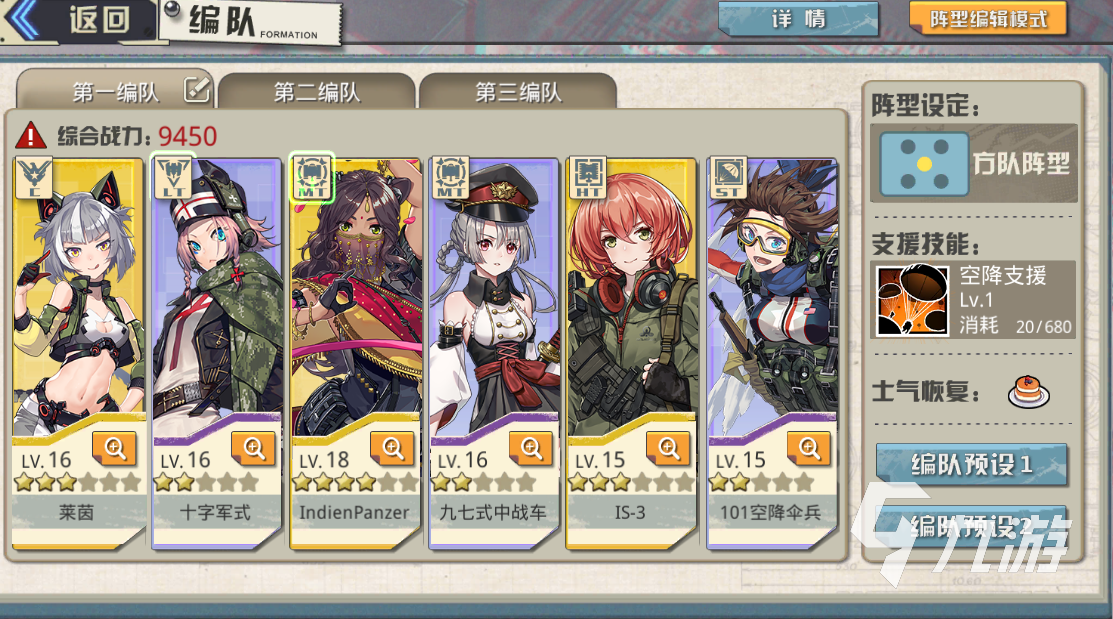Viewport: 1113px width, 619px height.
Task: Click the edit pencil icon on 第一编队 tab
Action: tap(197, 89)
